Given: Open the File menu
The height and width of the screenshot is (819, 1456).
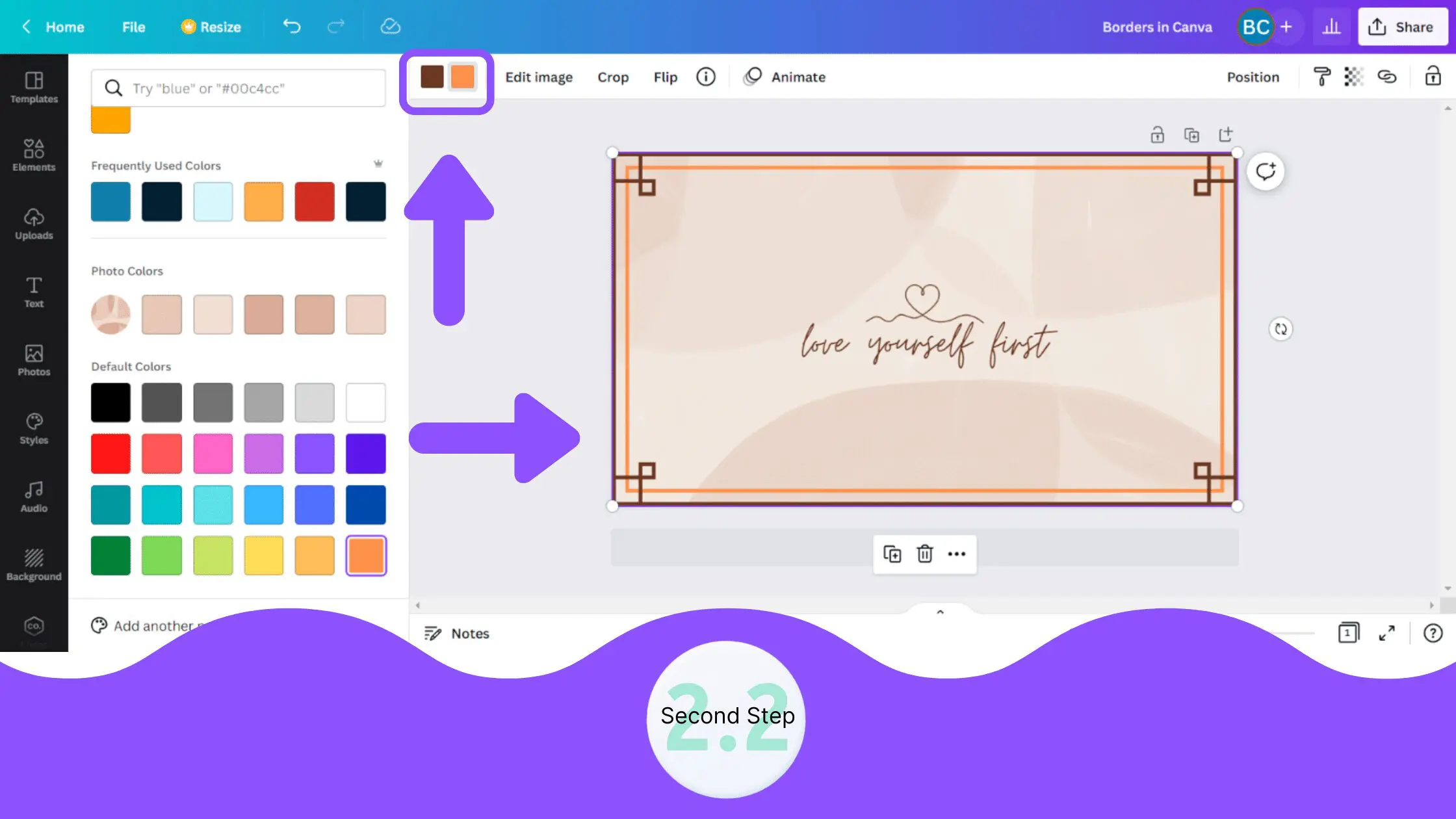Looking at the screenshot, I should click(133, 26).
